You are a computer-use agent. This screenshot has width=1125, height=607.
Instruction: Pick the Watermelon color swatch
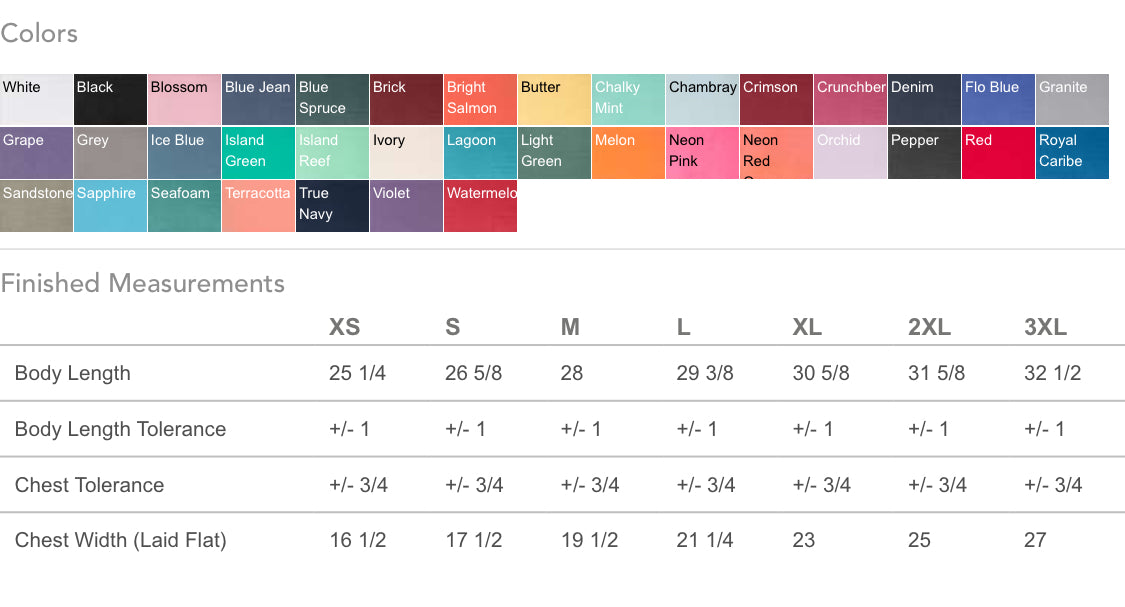(480, 206)
